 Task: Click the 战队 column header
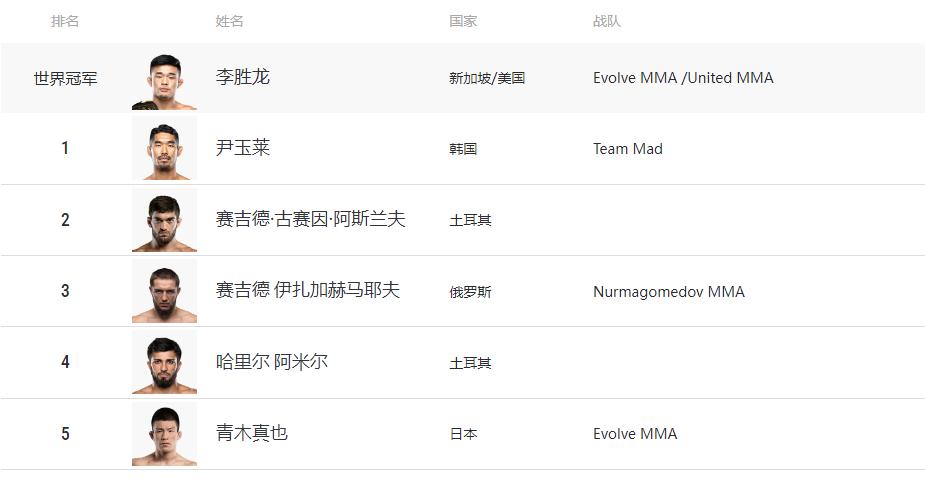606,21
